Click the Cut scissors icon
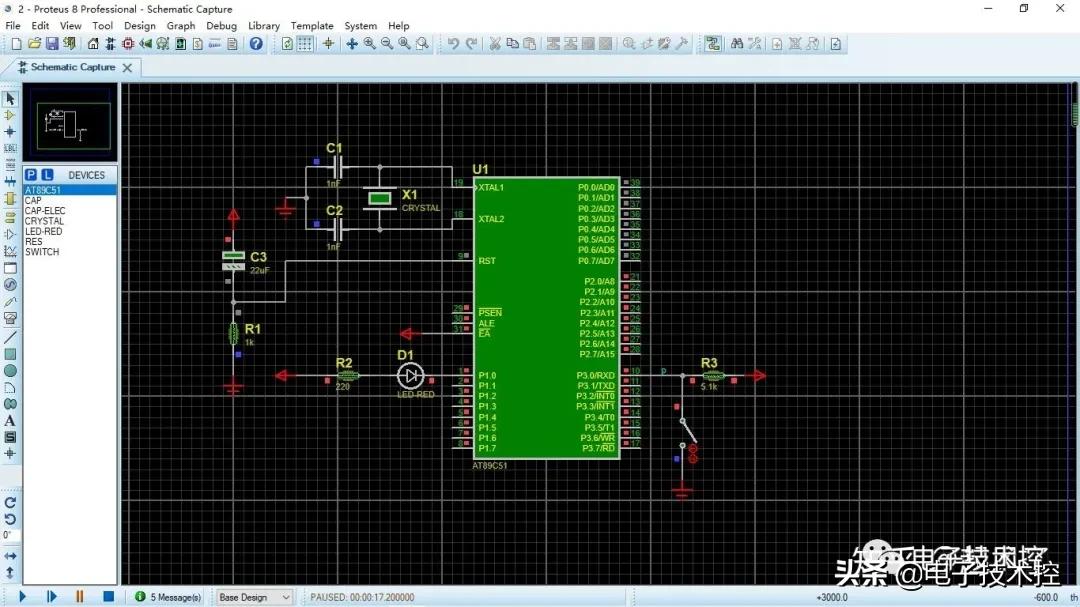1080x607 pixels. 494,44
